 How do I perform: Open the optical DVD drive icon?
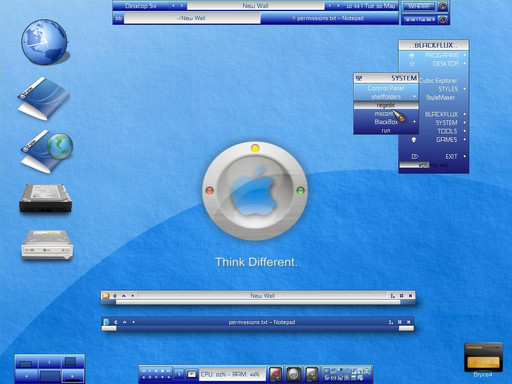(47, 245)
